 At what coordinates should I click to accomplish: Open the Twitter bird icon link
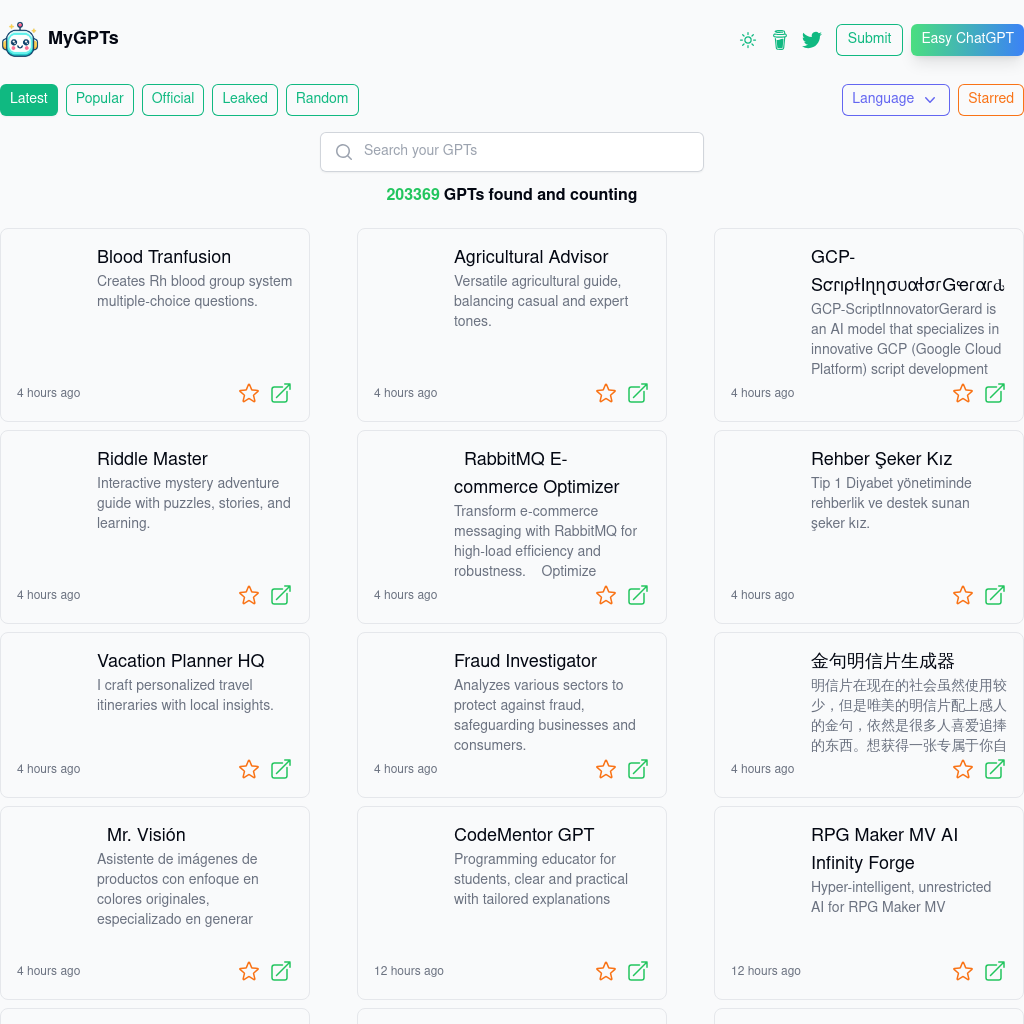(812, 40)
